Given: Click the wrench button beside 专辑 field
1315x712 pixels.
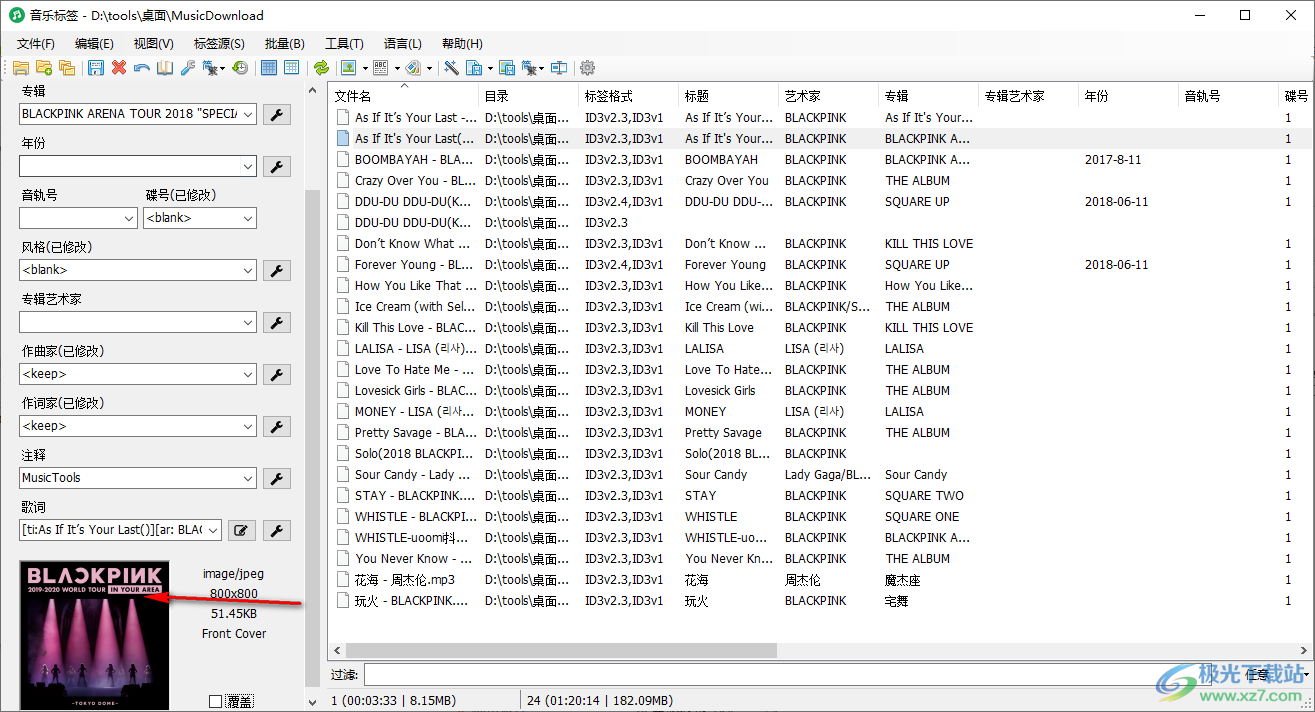Looking at the screenshot, I should [277, 114].
